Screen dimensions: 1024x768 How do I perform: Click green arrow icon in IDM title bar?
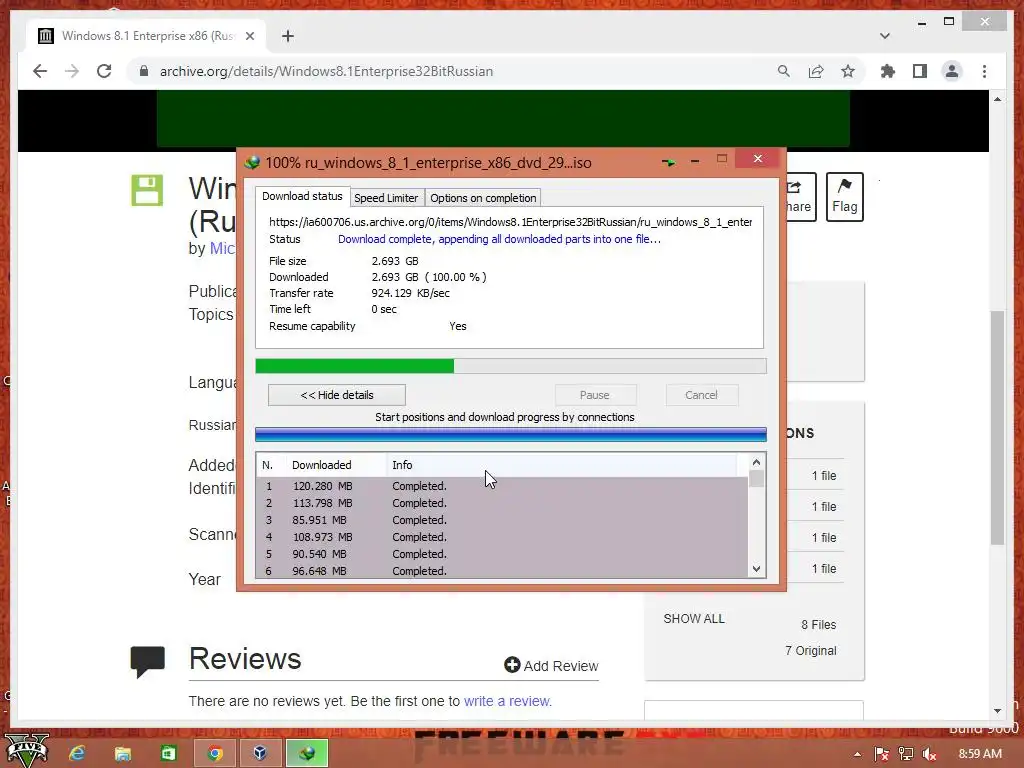(x=668, y=162)
